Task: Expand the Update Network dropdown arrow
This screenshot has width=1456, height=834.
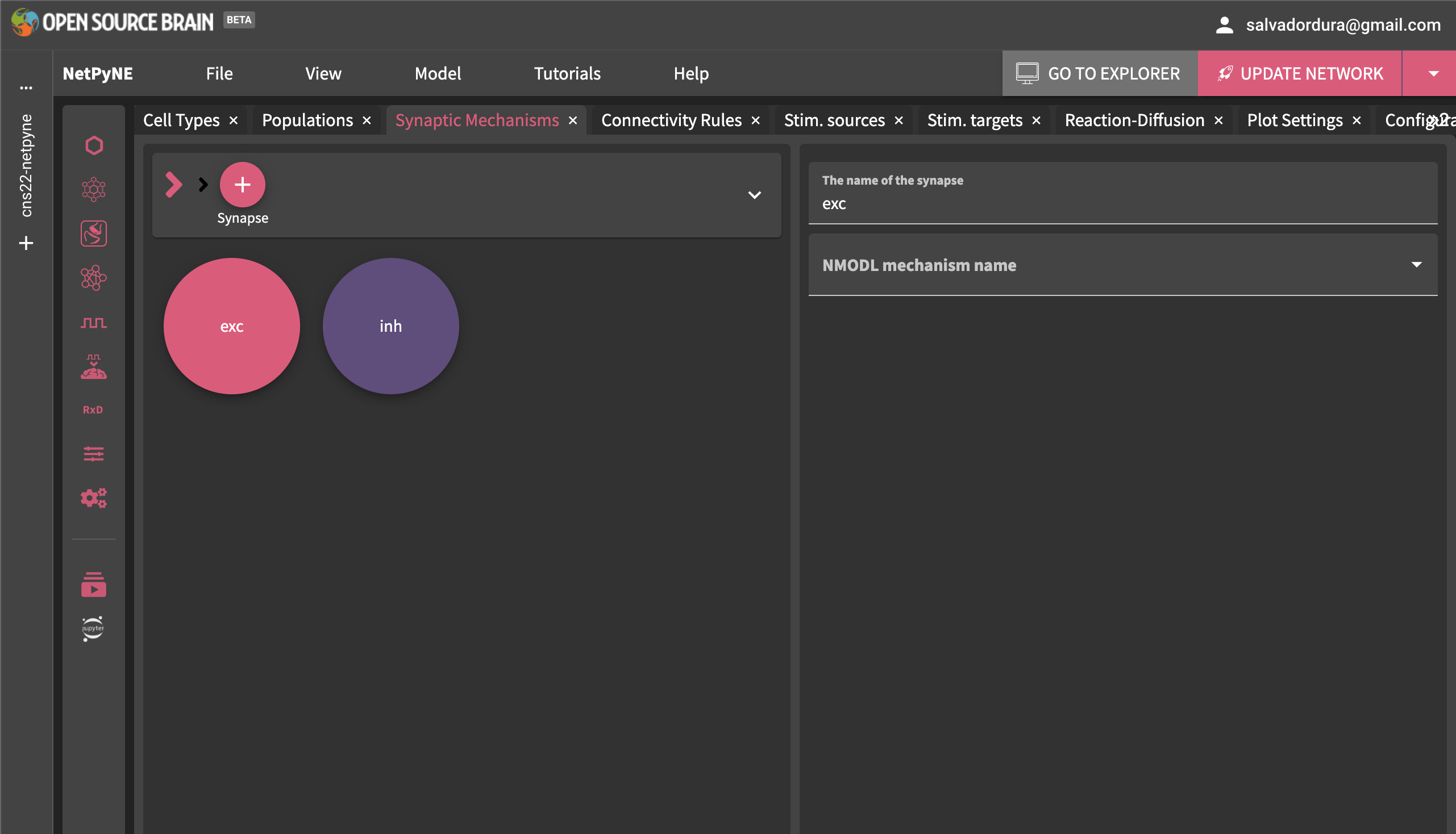Action: [1433, 73]
